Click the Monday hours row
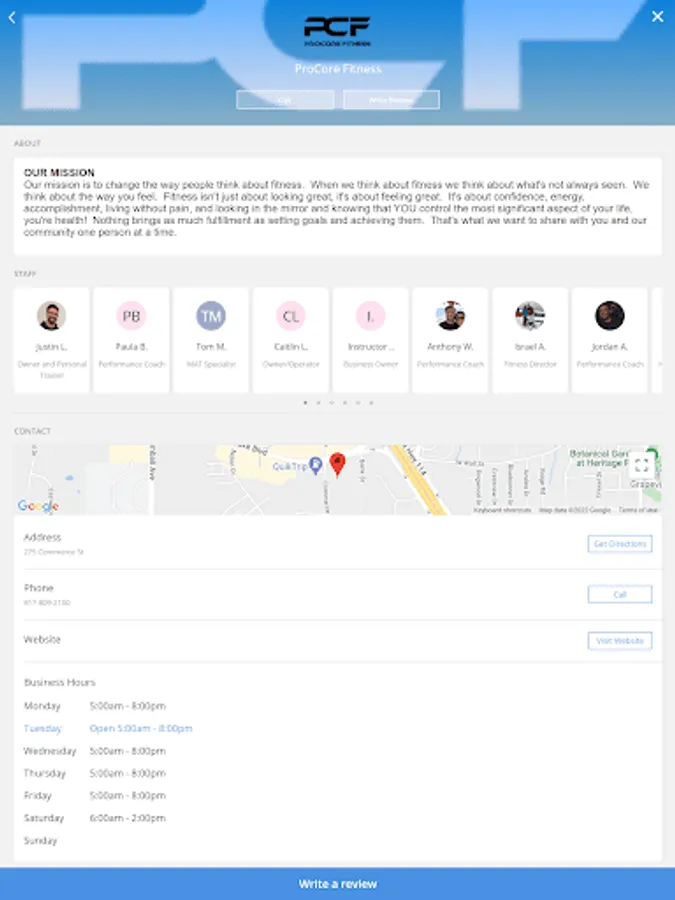 (95, 706)
